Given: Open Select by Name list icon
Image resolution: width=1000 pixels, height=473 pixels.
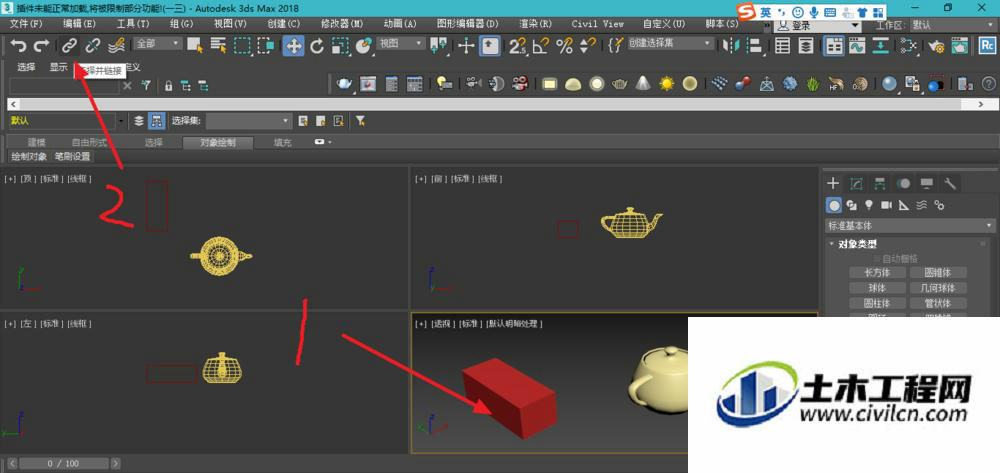Looking at the screenshot, I should coord(218,45).
